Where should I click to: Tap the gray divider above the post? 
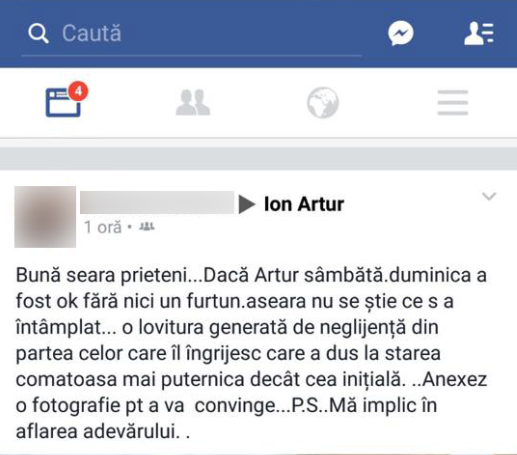coord(258,159)
